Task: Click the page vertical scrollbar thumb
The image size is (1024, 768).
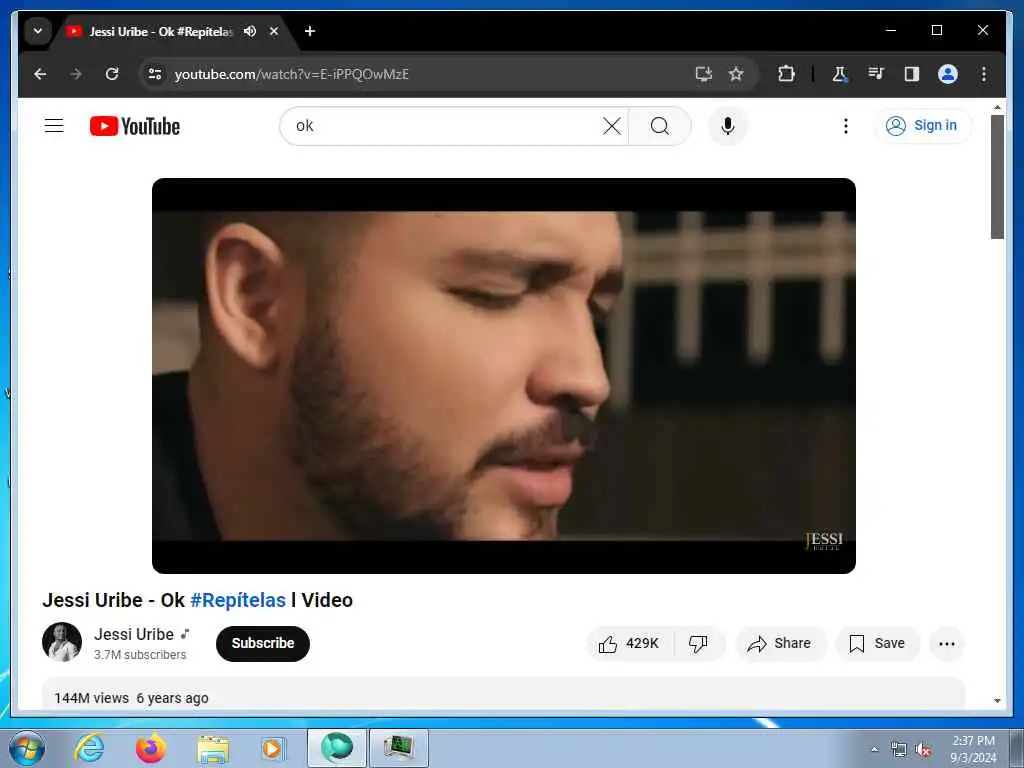Action: click(x=997, y=176)
